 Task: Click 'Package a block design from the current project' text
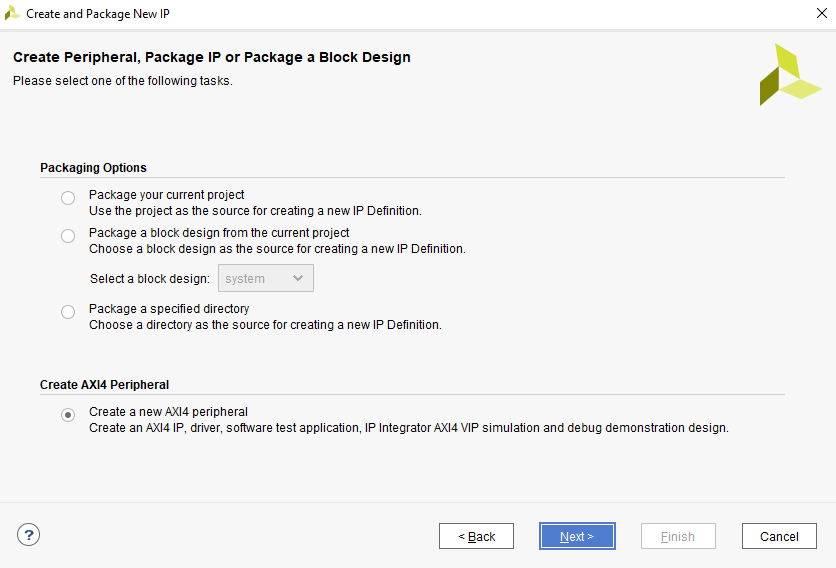(219, 233)
